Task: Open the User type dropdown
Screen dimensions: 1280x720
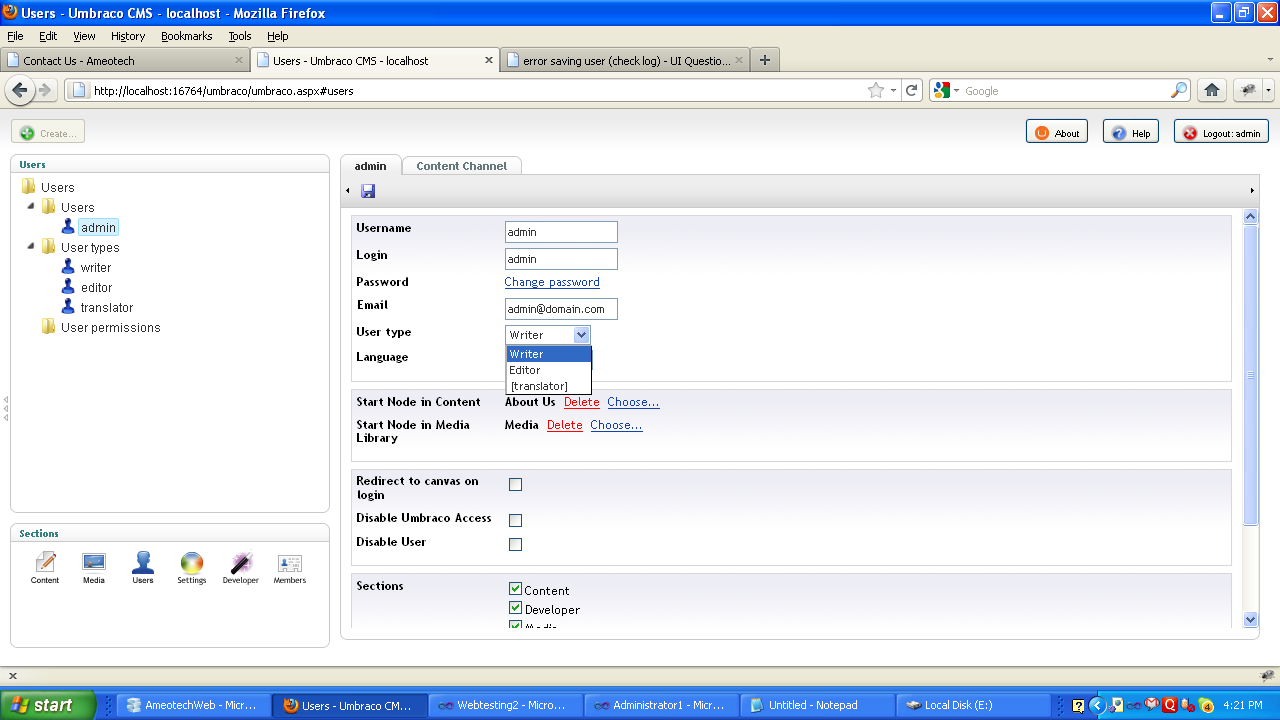Action: [548, 335]
